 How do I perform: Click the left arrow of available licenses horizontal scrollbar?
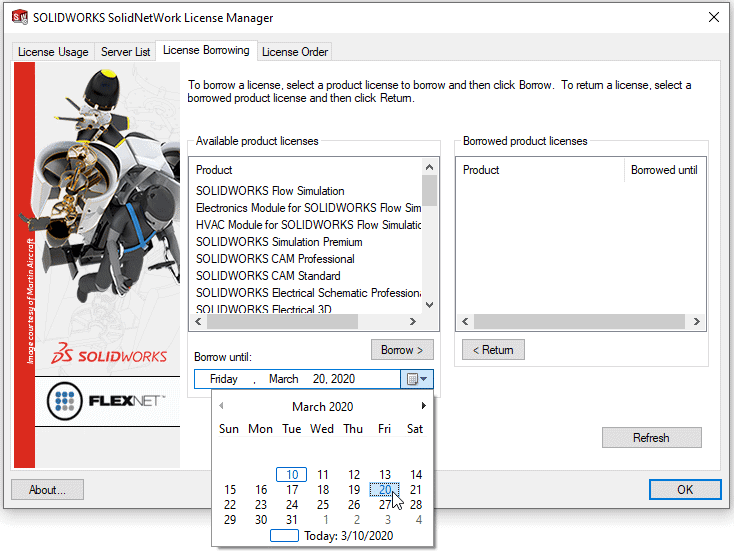pyautogui.click(x=198, y=322)
